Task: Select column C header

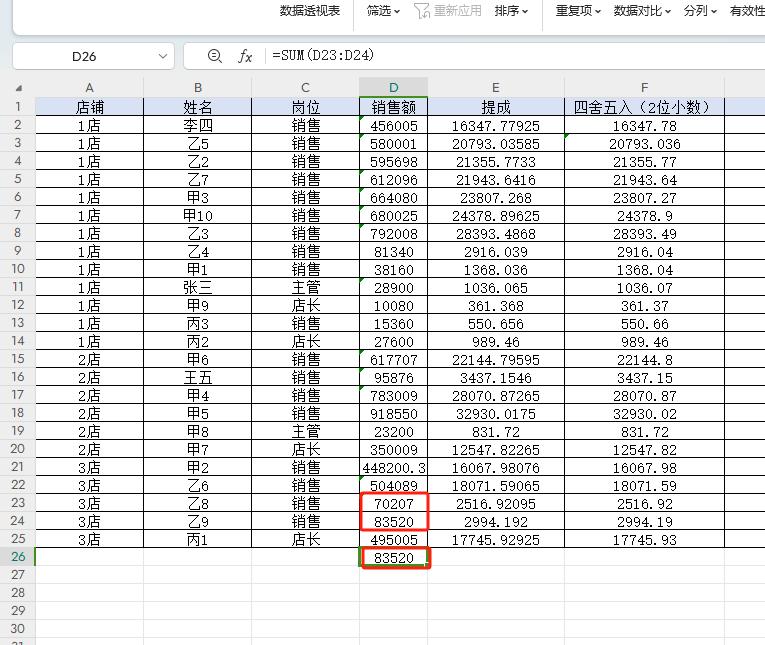Action: tap(305, 88)
